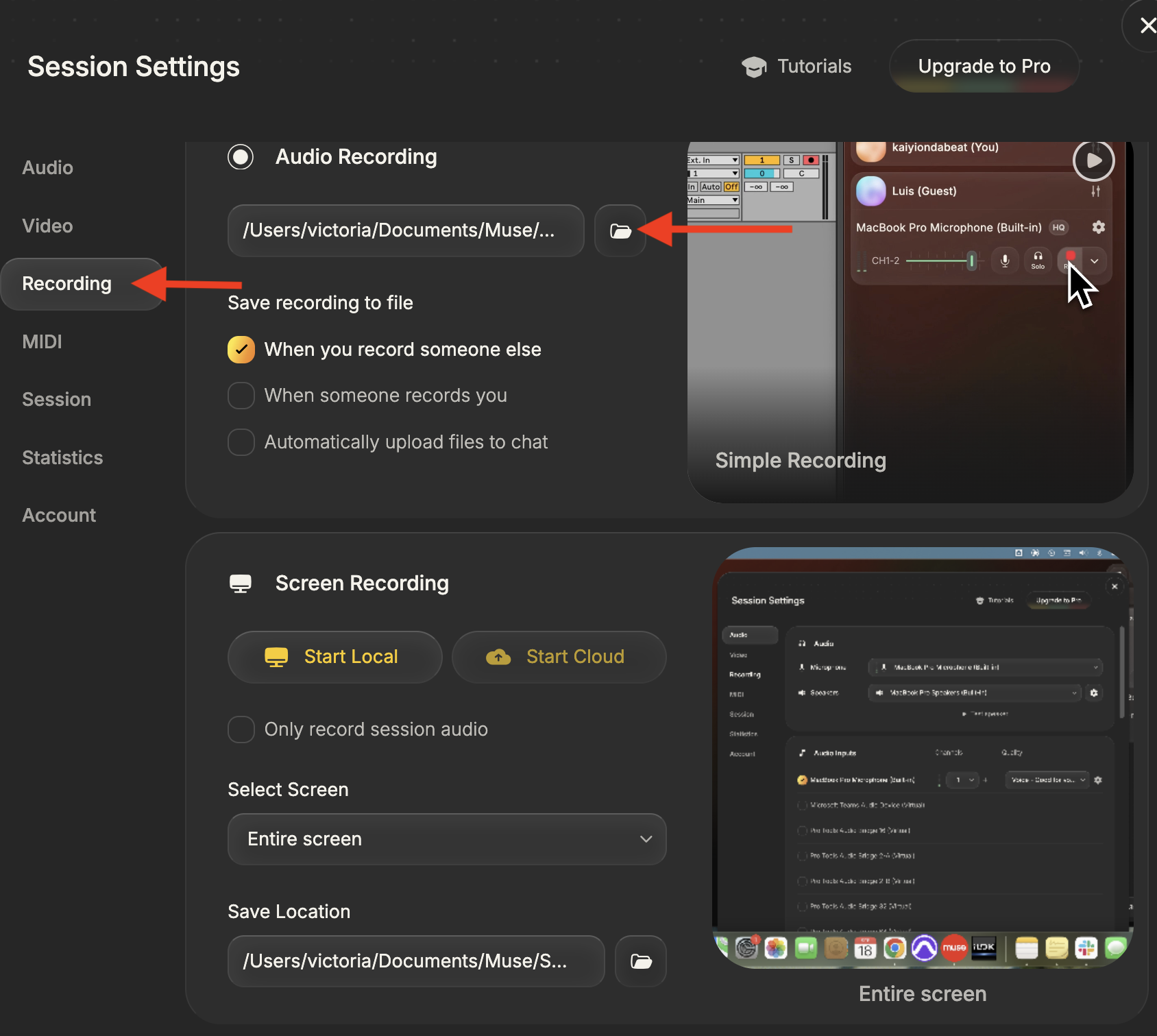The width and height of the screenshot is (1157, 1036).
Task: Open folder picker next to audio recording path
Action: [620, 231]
